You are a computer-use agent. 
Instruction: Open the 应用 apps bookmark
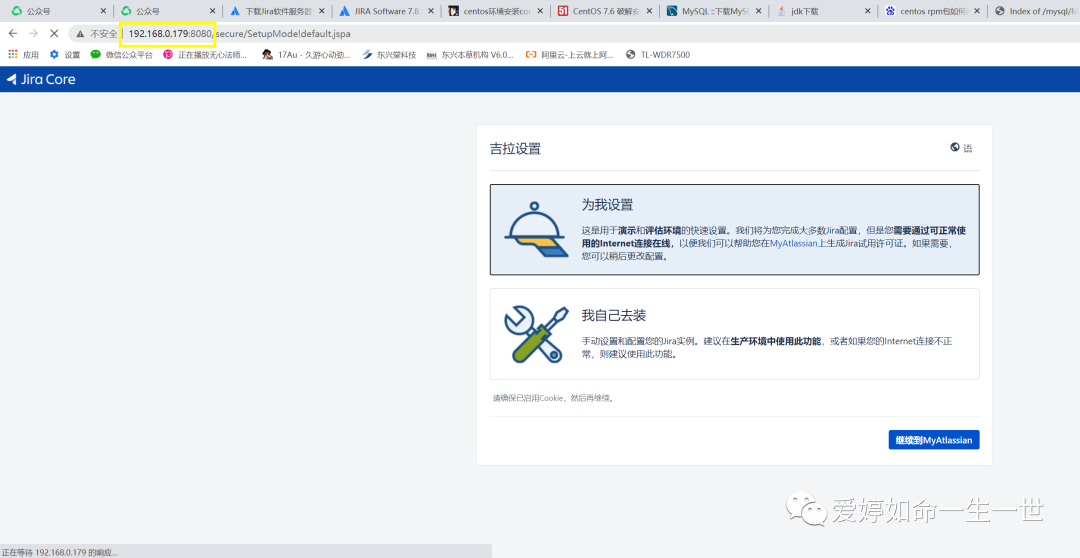[23, 54]
